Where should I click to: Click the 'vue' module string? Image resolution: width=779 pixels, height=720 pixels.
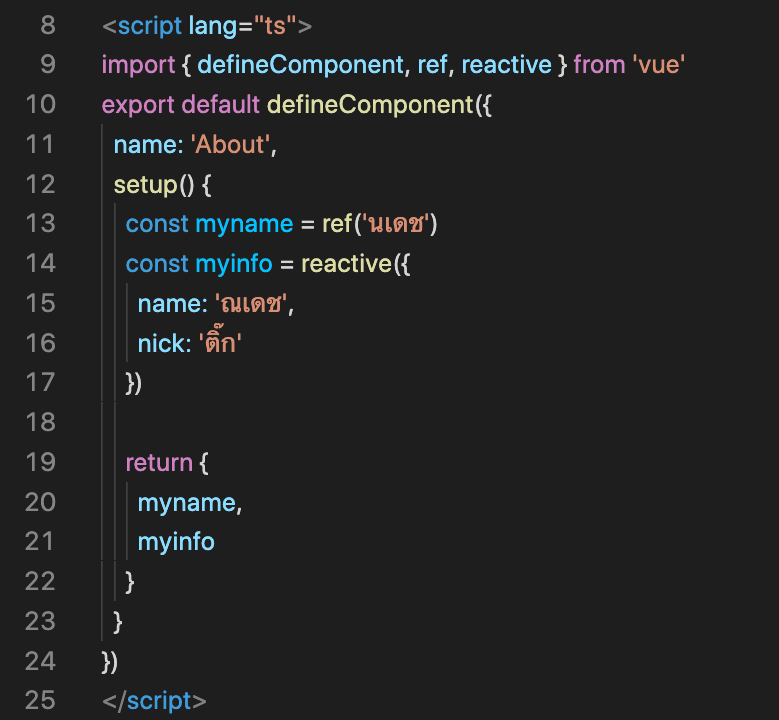tap(659, 65)
